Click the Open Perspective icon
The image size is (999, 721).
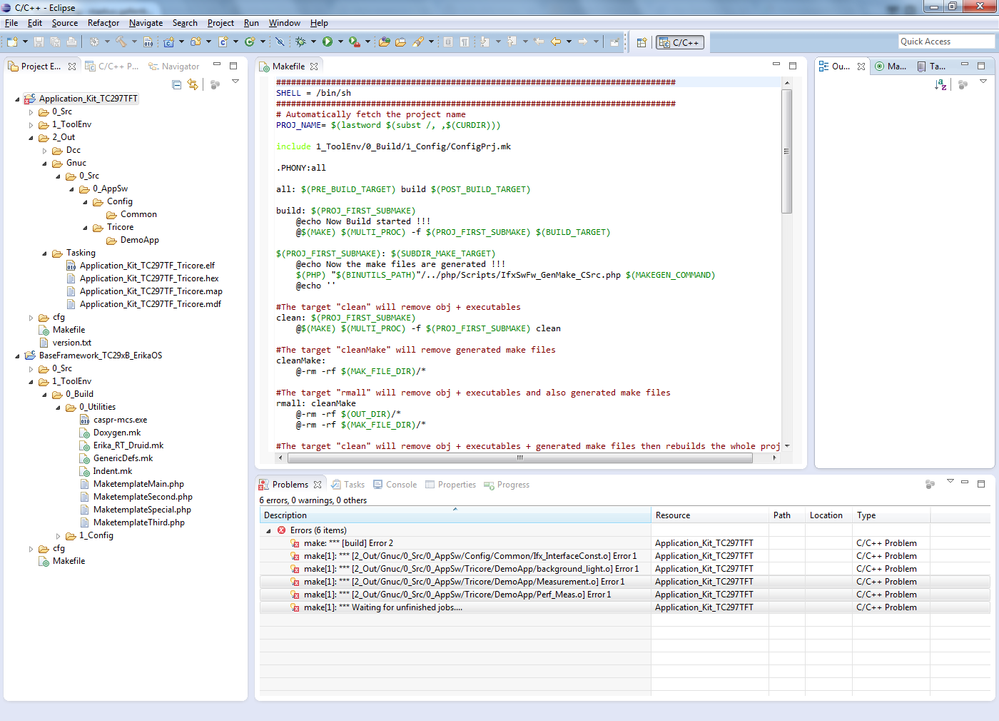click(642, 42)
